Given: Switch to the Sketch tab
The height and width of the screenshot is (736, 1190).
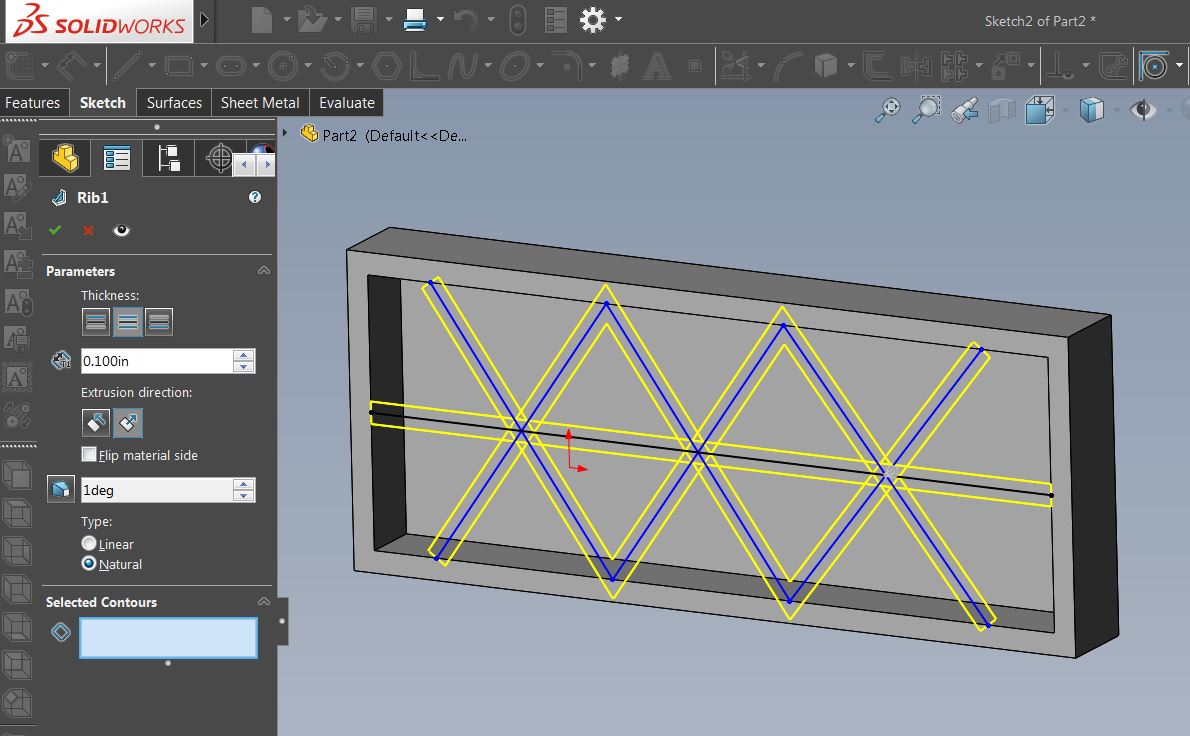Looking at the screenshot, I should coord(102,102).
